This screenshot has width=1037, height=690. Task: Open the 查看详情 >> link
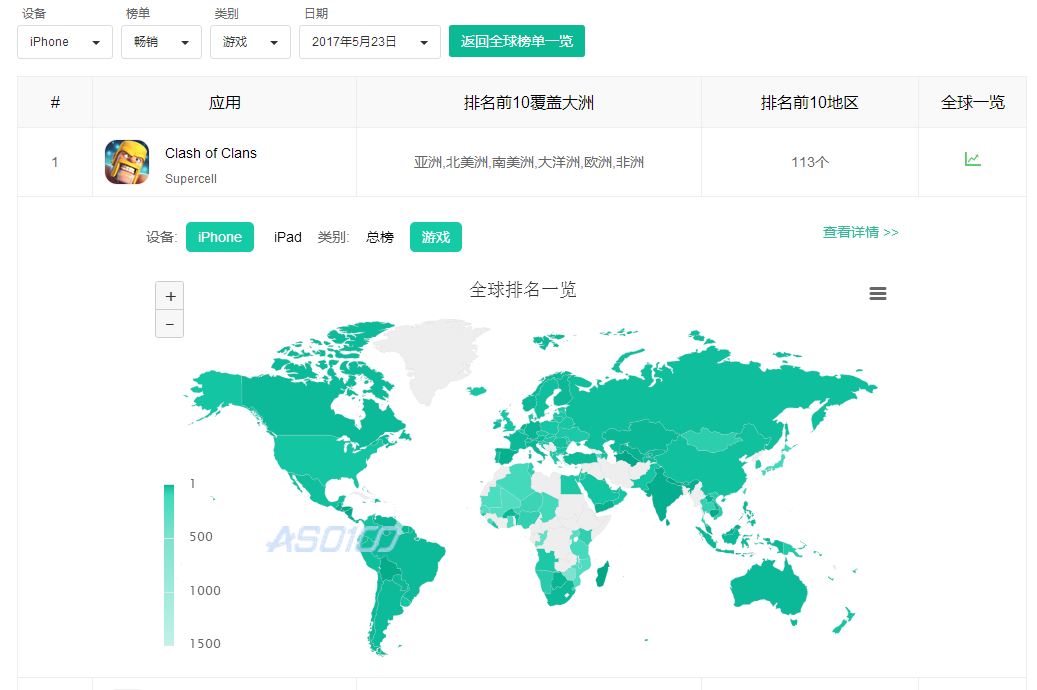pos(860,232)
